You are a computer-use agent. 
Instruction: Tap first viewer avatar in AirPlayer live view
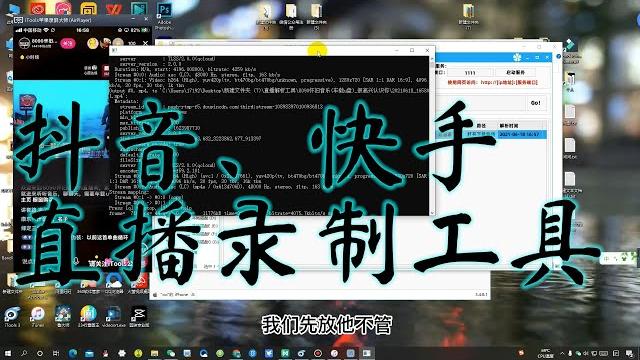(x=93, y=43)
